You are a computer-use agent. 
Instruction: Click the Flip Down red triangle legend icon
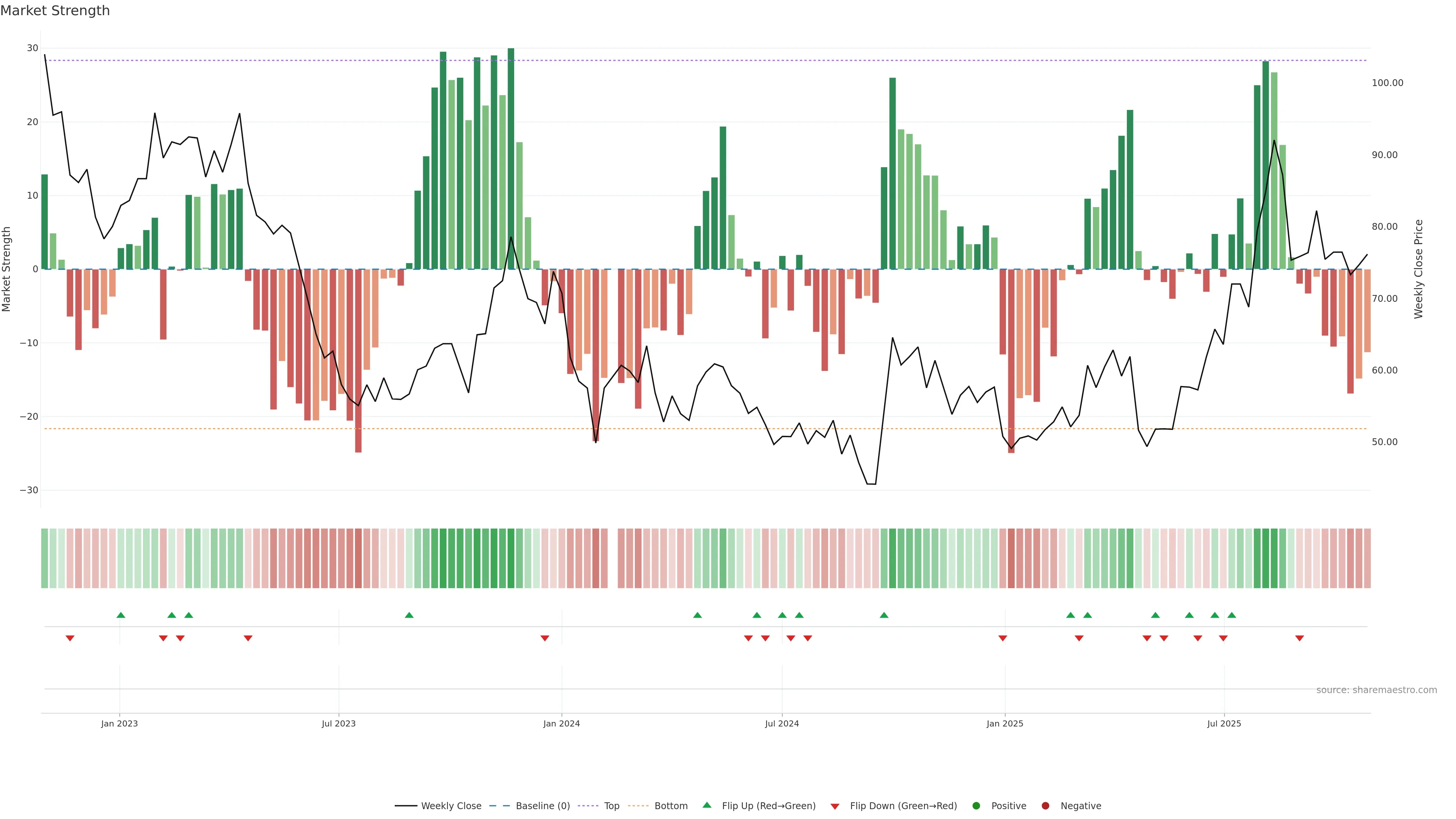tap(835, 806)
